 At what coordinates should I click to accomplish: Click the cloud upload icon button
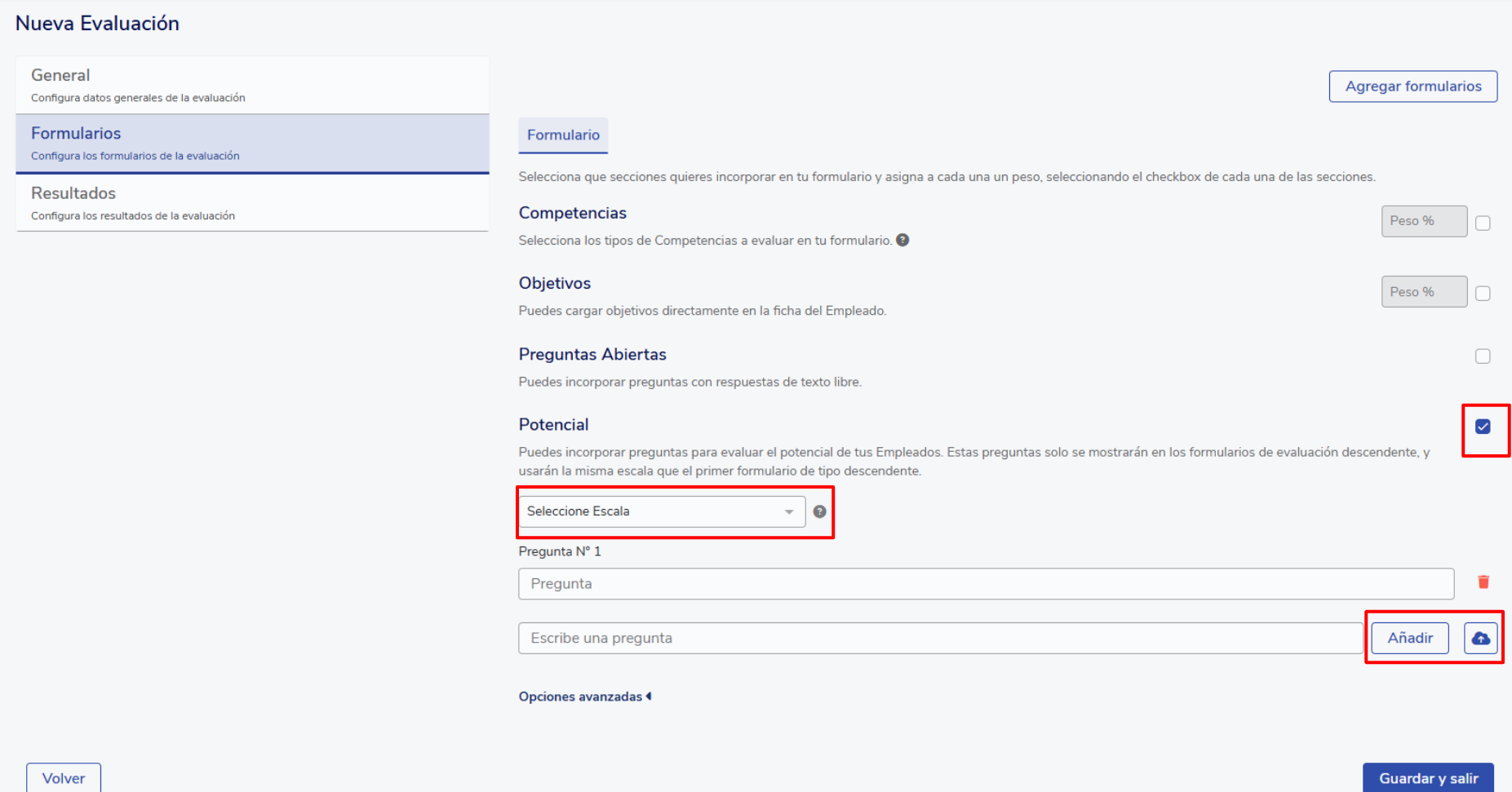click(1480, 638)
